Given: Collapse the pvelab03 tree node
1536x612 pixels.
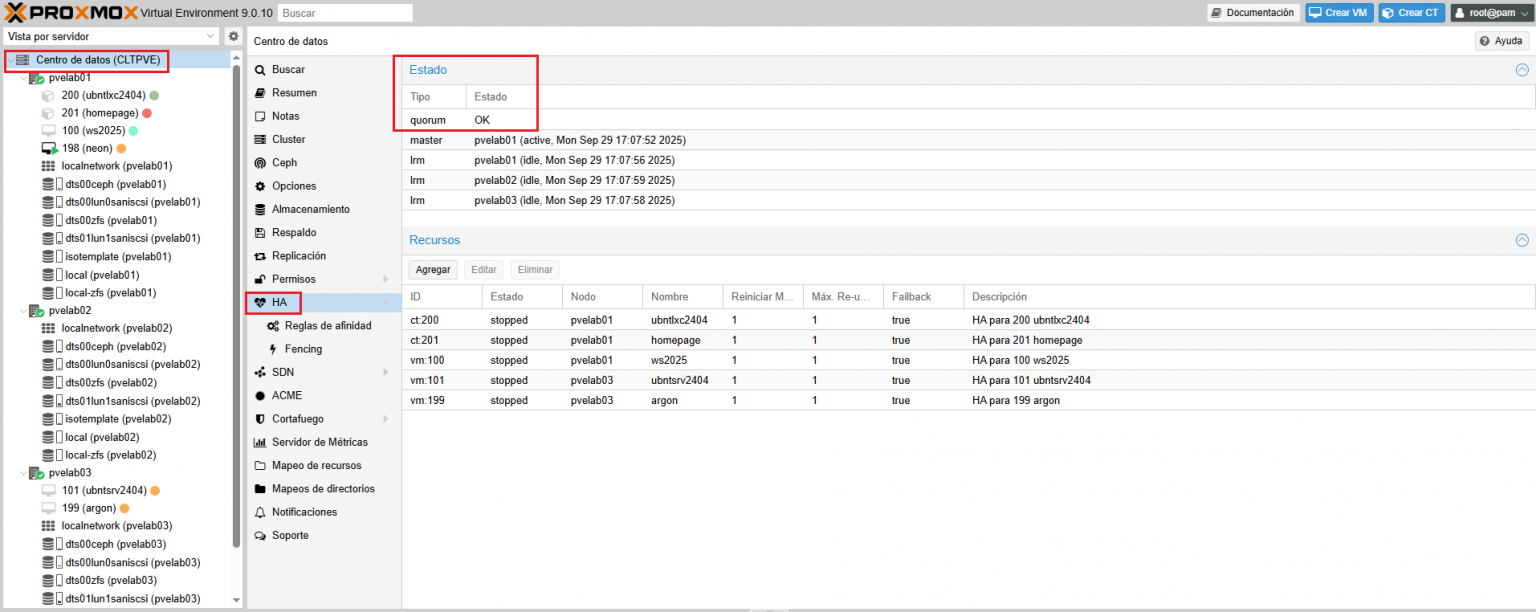Looking at the screenshot, I should tap(22, 473).
